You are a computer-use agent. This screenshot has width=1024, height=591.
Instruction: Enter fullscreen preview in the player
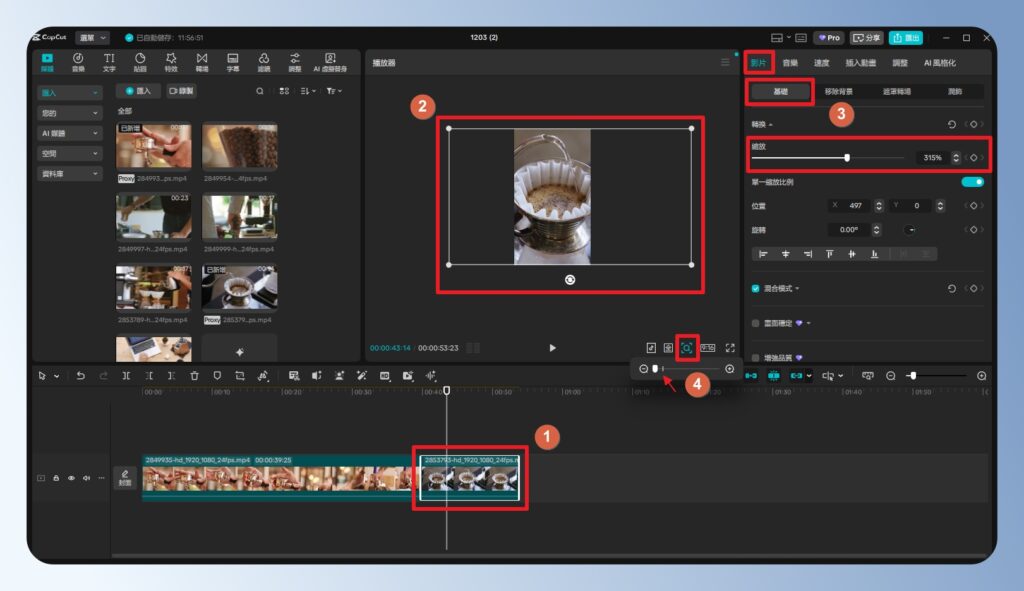pyautogui.click(x=730, y=348)
